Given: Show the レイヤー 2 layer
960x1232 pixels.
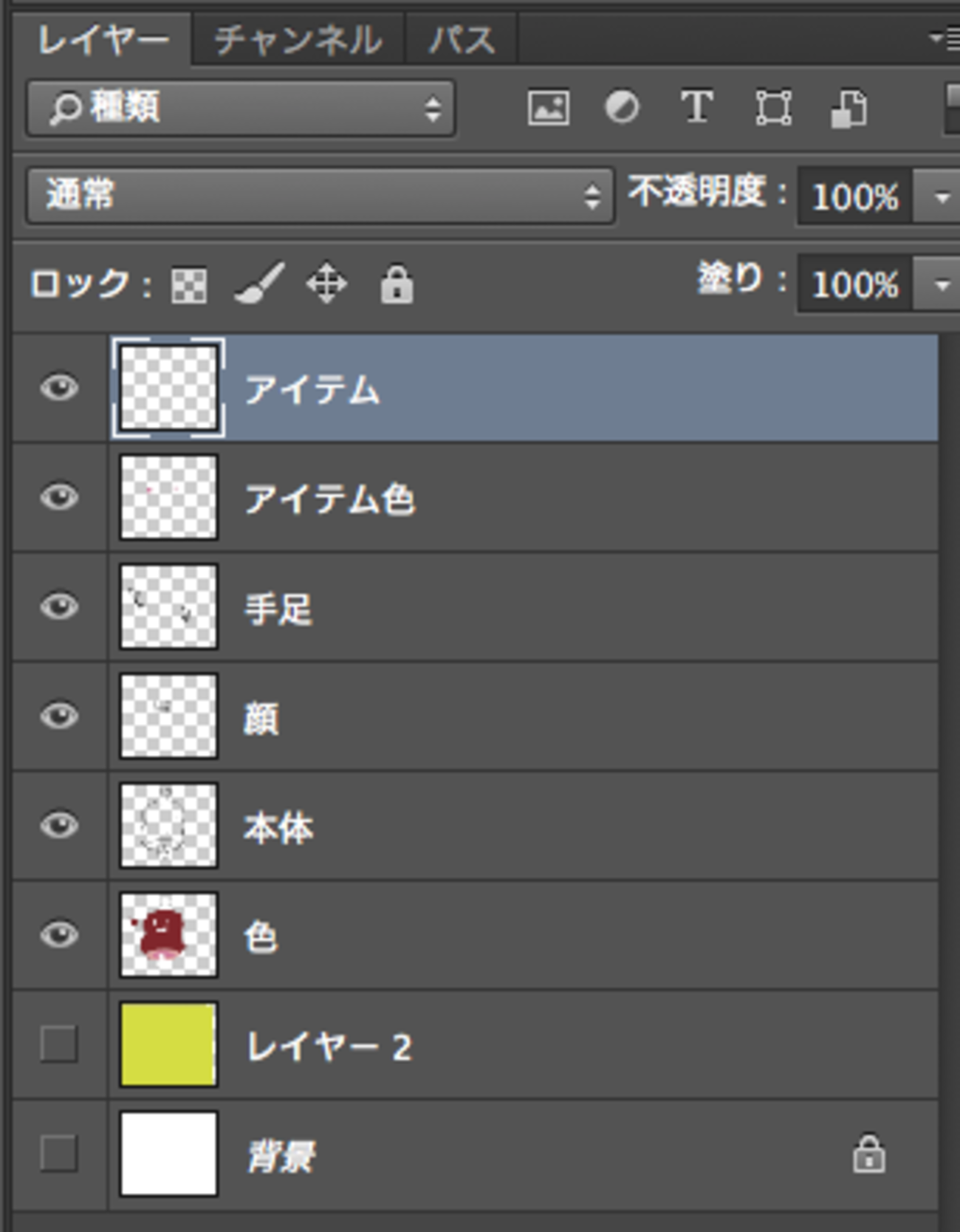Looking at the screenshot, I should pyautogui.click(x=59, y=1044).
